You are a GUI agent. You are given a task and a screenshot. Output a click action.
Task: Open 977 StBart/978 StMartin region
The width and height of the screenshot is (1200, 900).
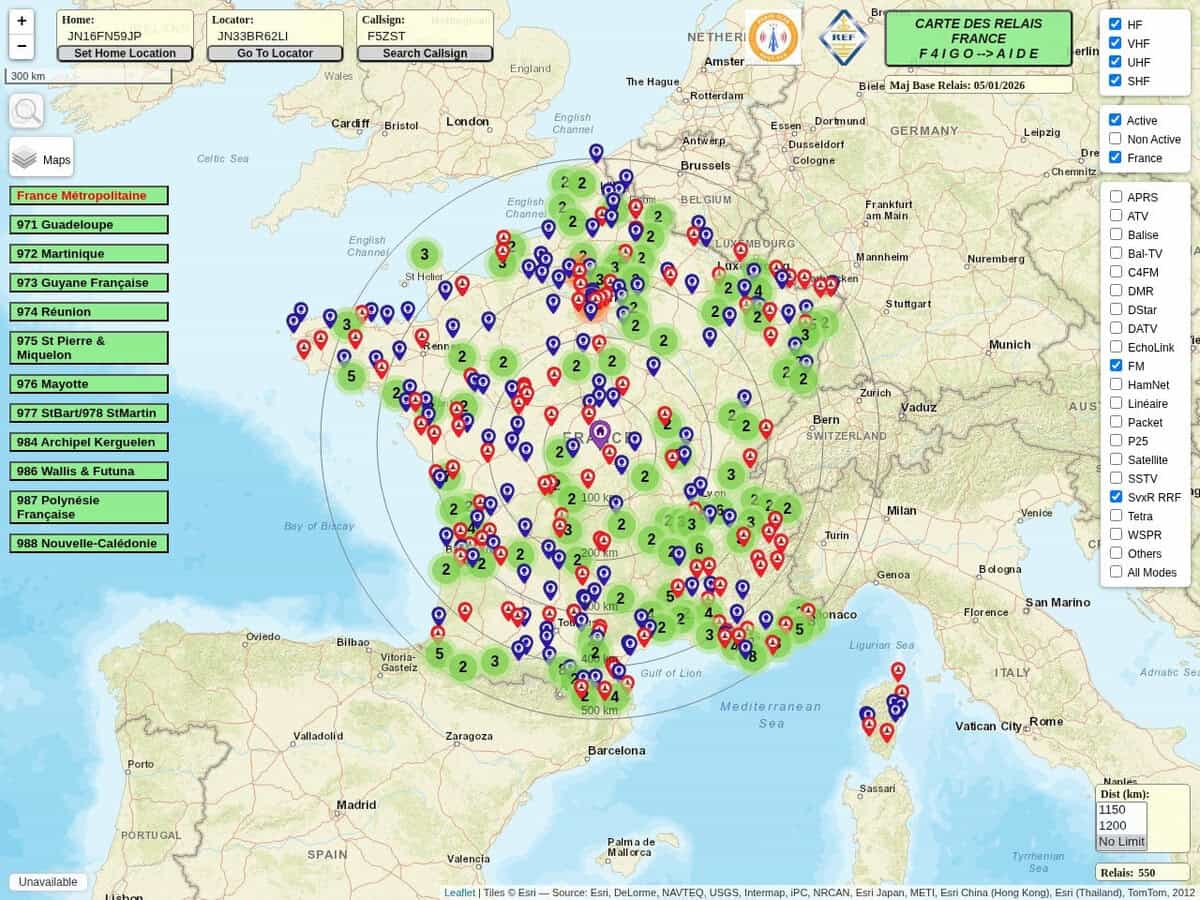pyautogui.click(x=89, y=412)
